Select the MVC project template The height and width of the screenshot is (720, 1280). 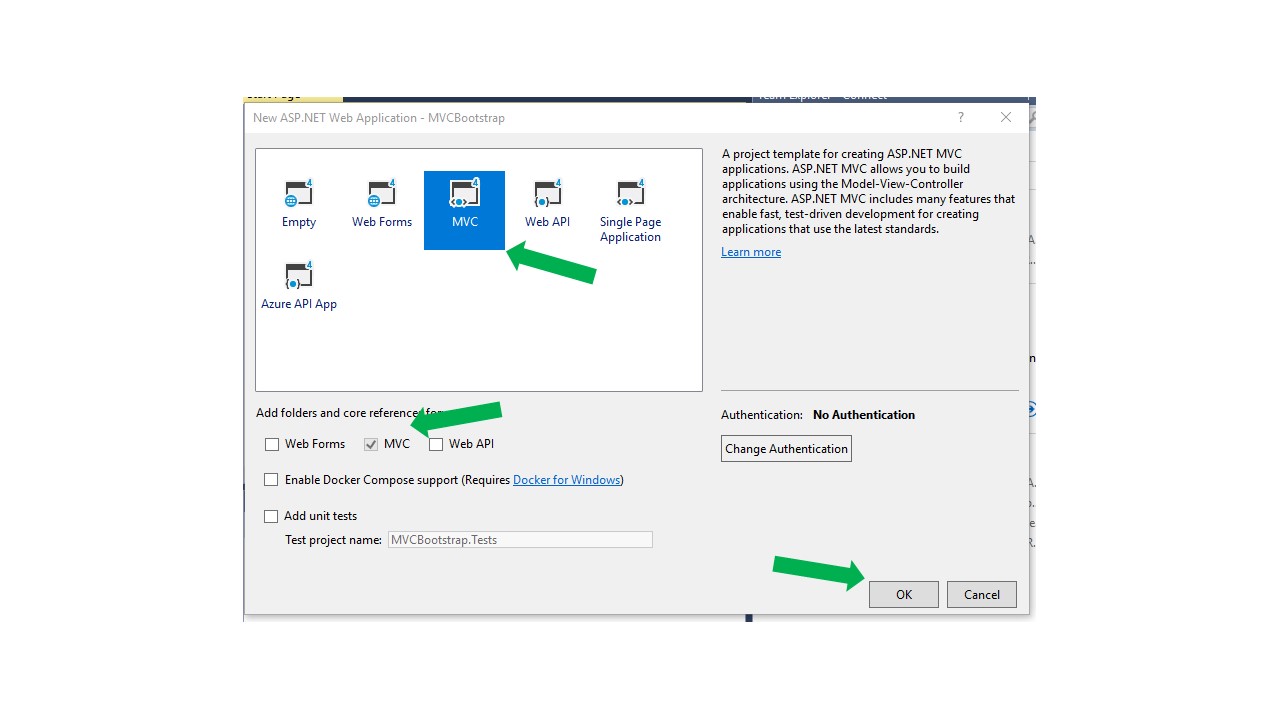tap(465, 210)
